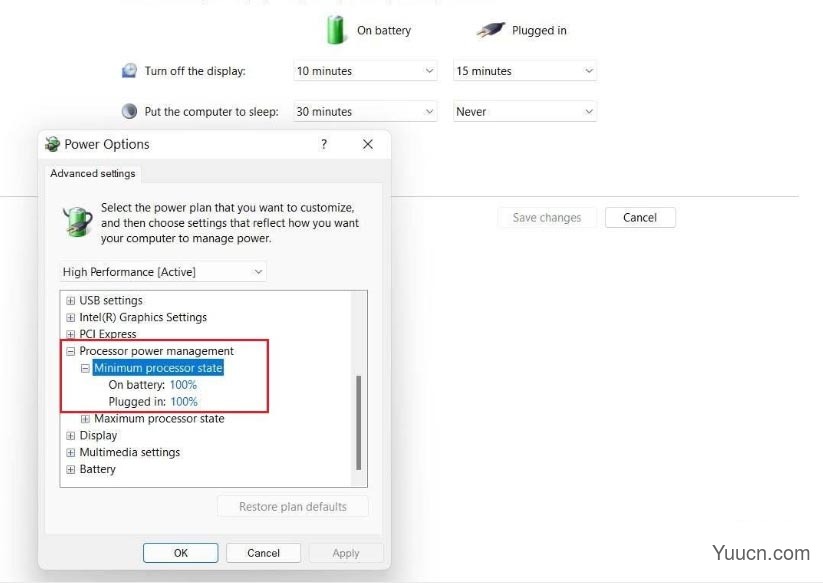
Task: Expand the USB settings node
Action: [70, 301]
